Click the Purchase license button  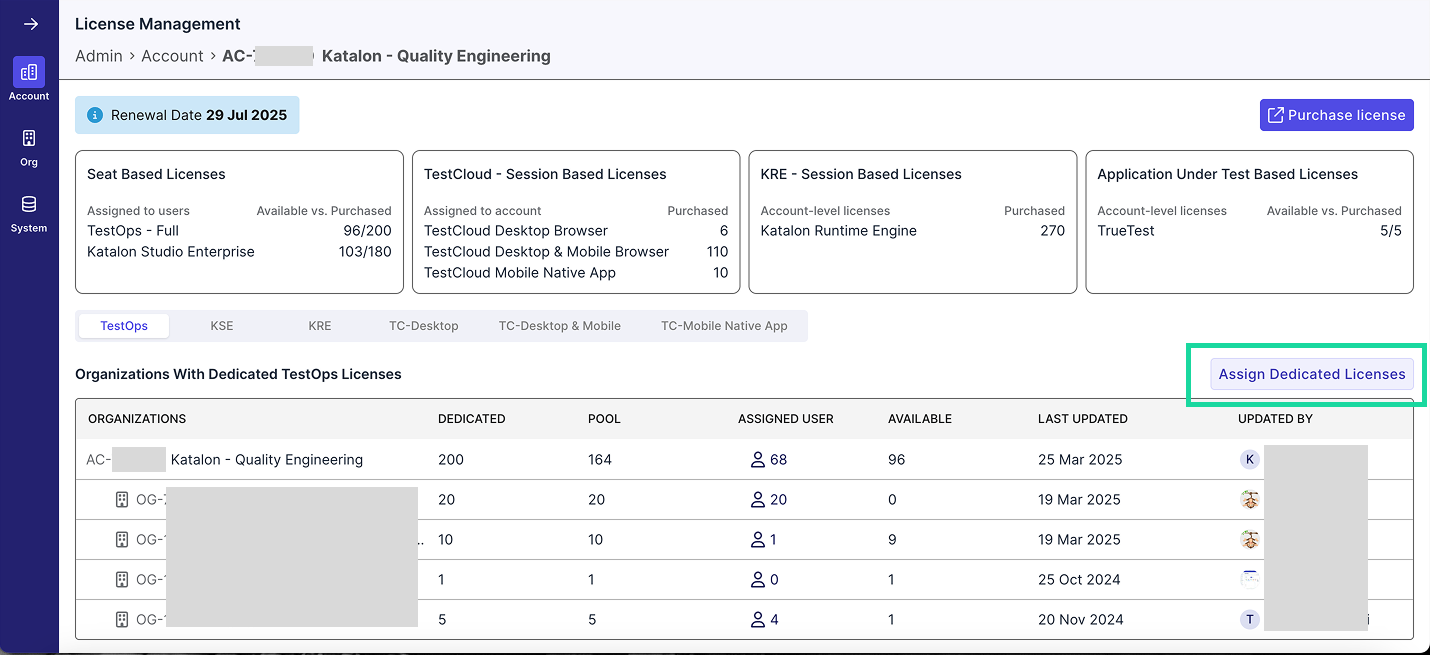point(1336,115)
